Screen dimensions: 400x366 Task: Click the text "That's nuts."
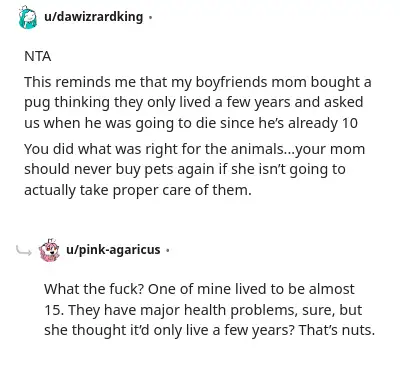click(x=337, y=330)
